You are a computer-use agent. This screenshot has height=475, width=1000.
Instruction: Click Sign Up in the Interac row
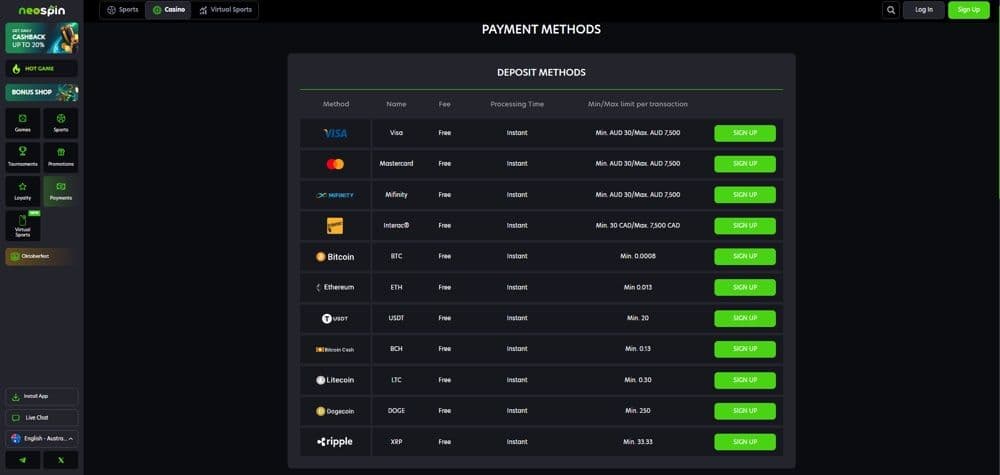pyautogui.click(x=745, y=226)
